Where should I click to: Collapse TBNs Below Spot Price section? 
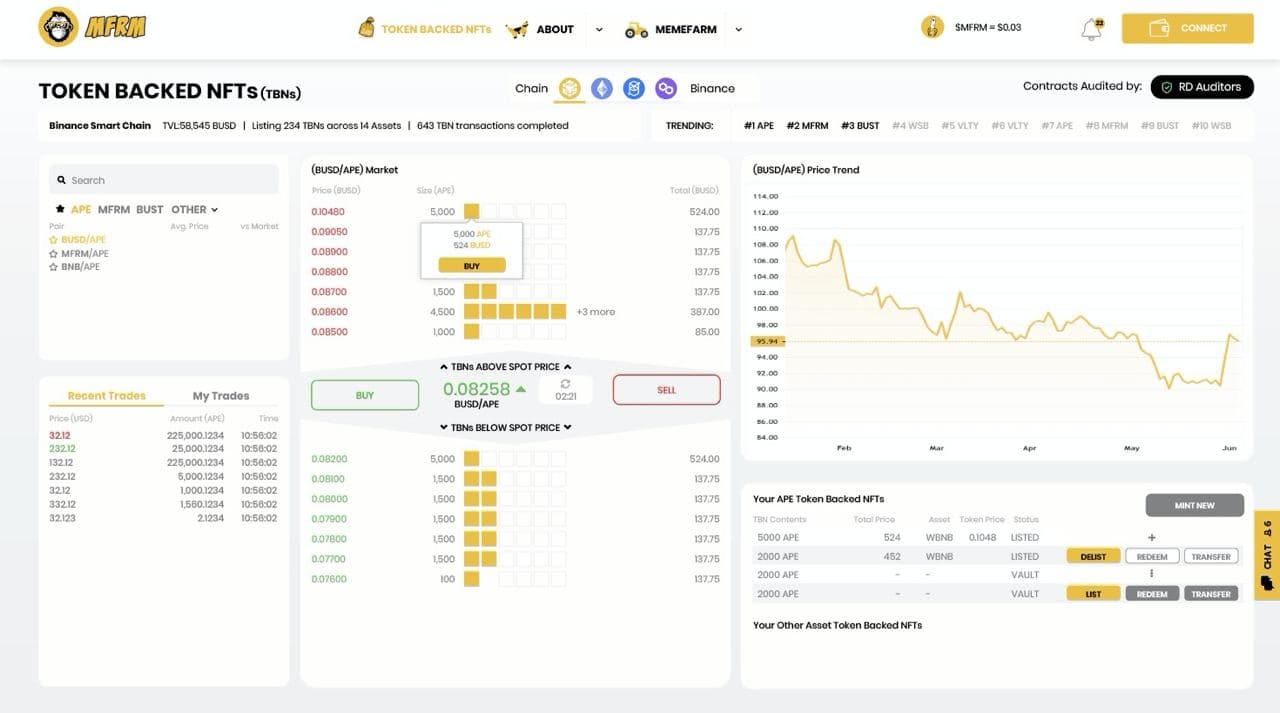[x=505, y=428]
